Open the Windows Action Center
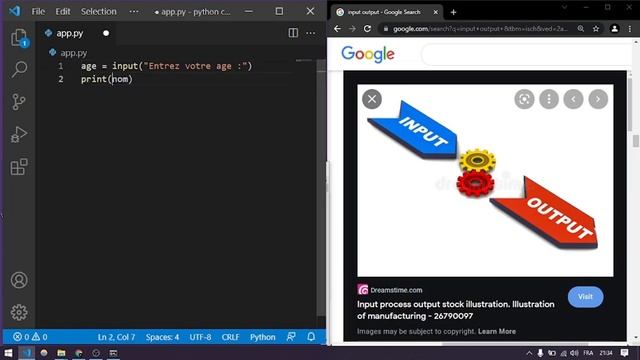 624,353
